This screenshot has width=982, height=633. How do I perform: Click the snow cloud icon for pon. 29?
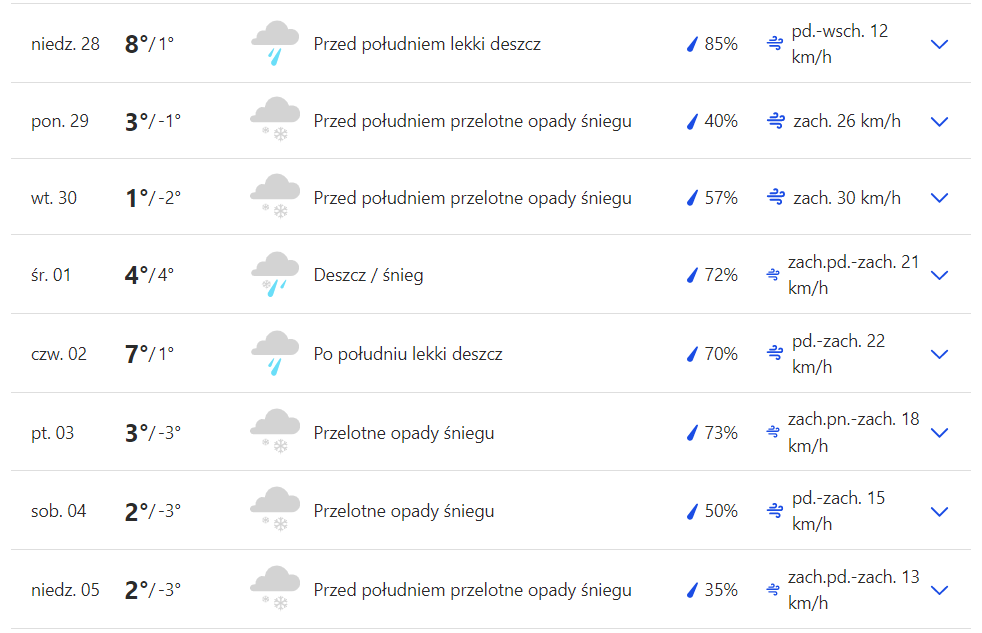(x=274, y=121)
